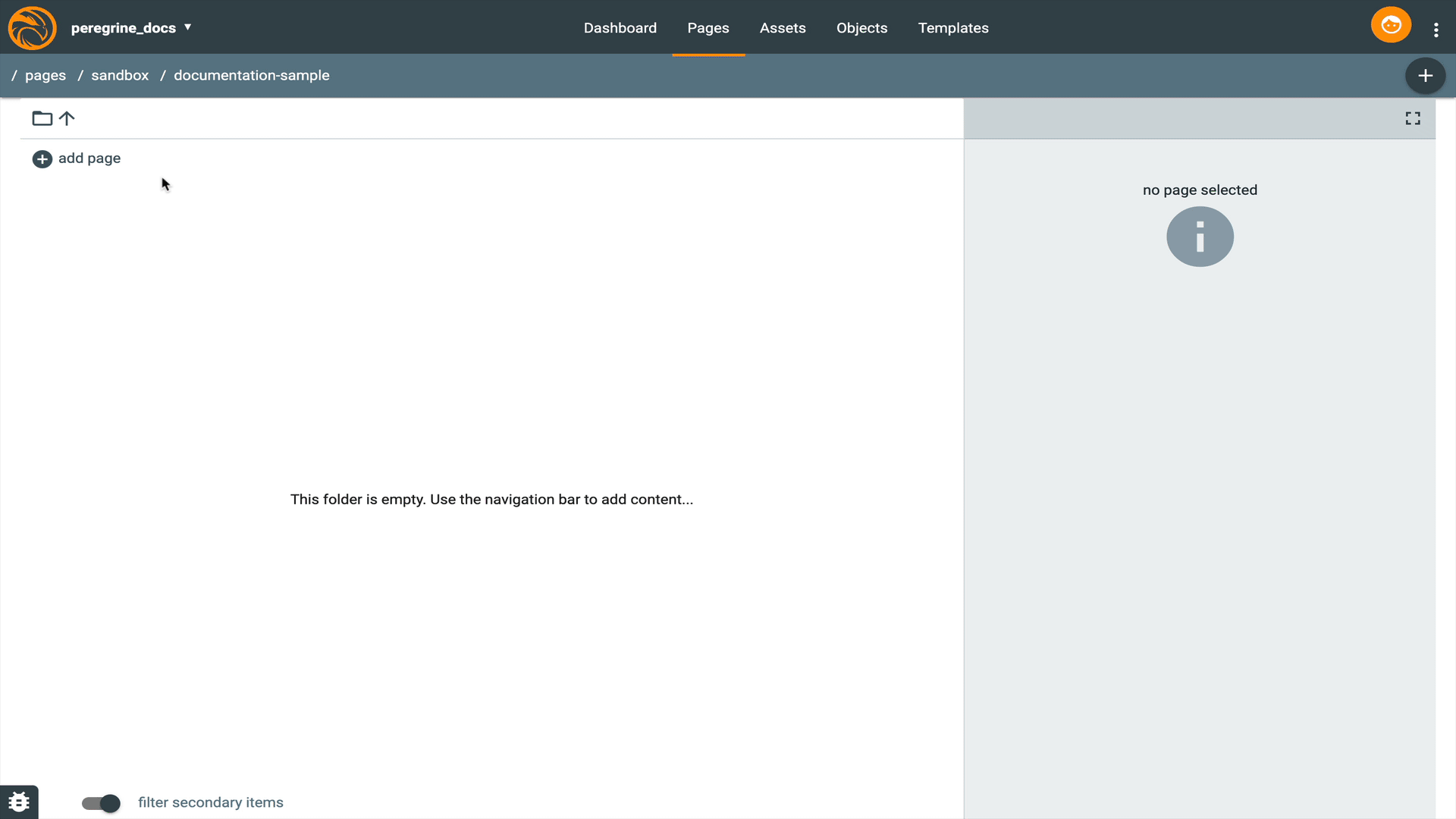Image resolution: width=1456 pixels, height=819 pixels.
Task: Click the round plus button in the breadcrumb bar
Action: click(1425, 76)
